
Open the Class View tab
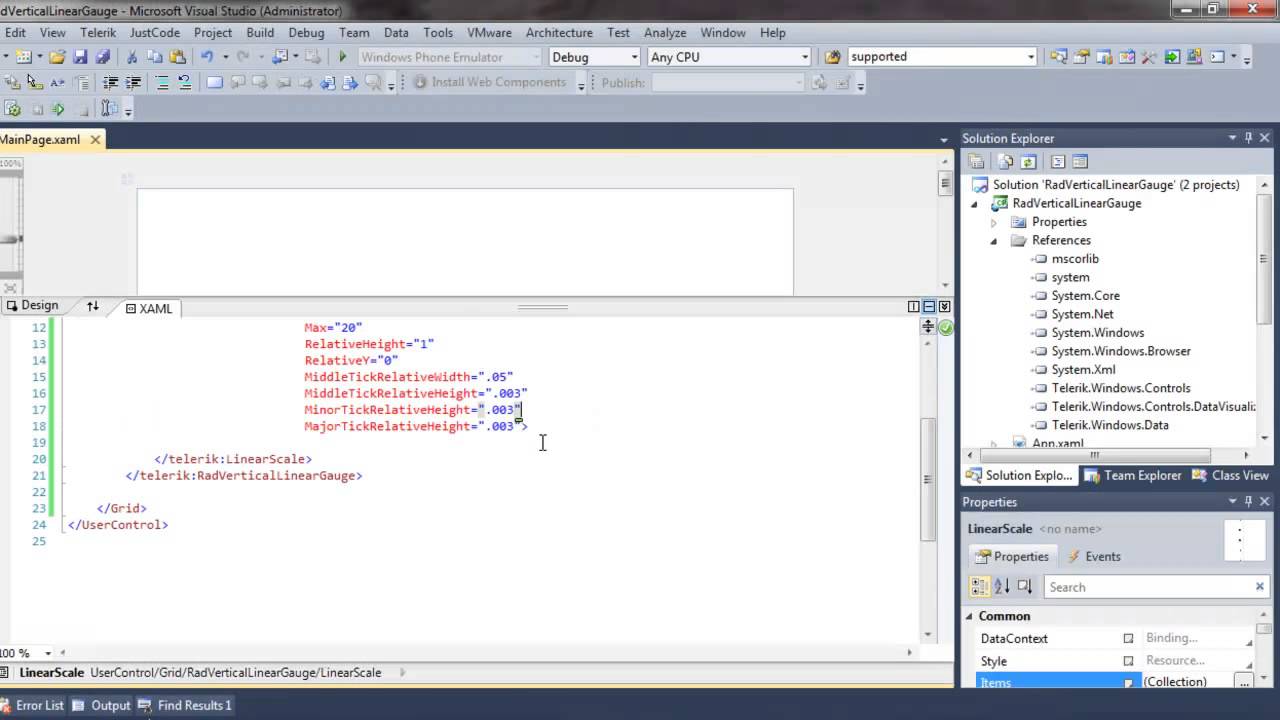(1231, 475)
